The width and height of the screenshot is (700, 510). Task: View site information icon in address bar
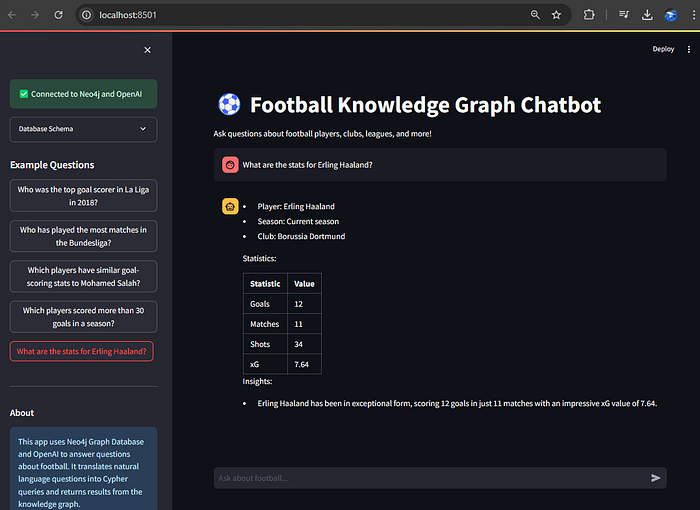coord(86,15)
